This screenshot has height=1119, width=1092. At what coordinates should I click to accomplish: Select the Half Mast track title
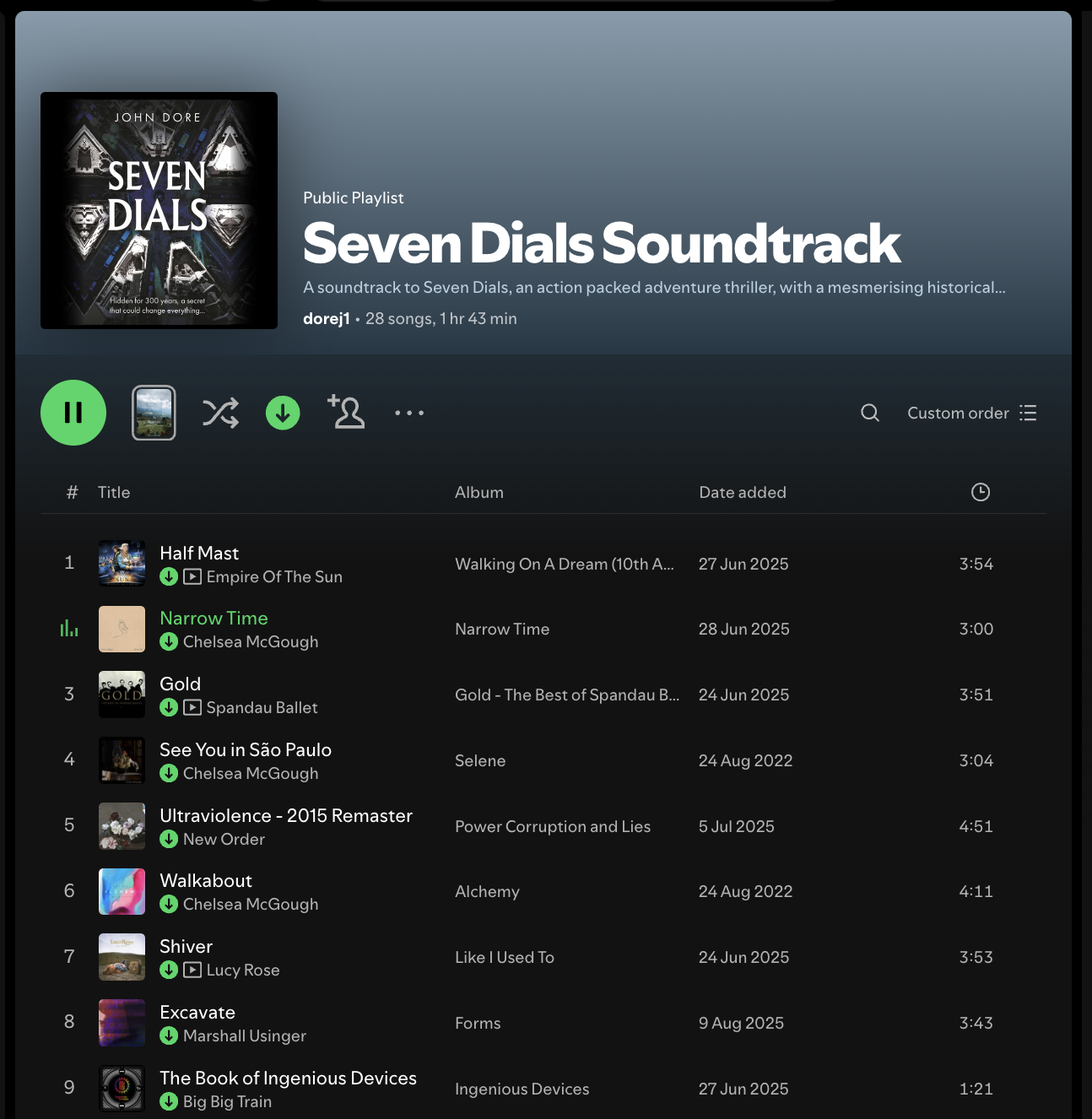[x=199, y=553]
